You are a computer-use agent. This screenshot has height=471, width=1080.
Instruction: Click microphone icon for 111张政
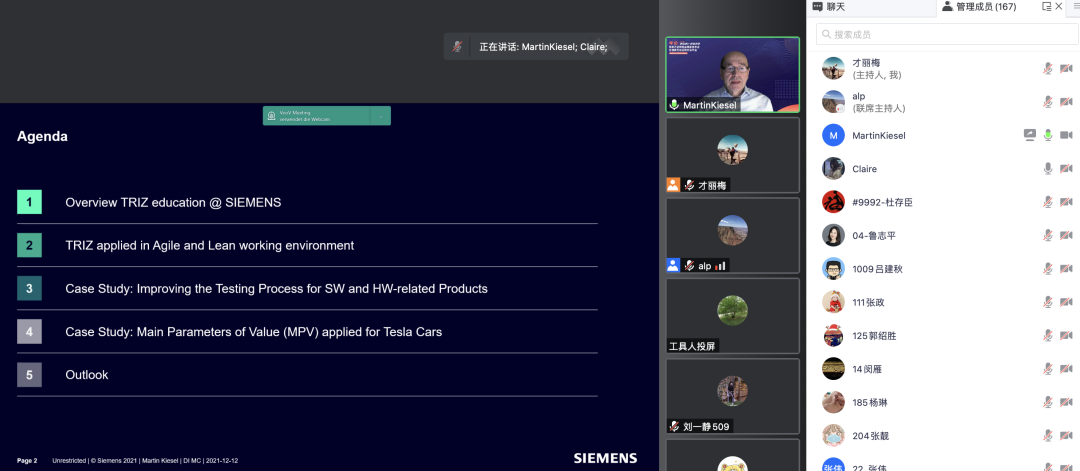[x=1048, y=302]
